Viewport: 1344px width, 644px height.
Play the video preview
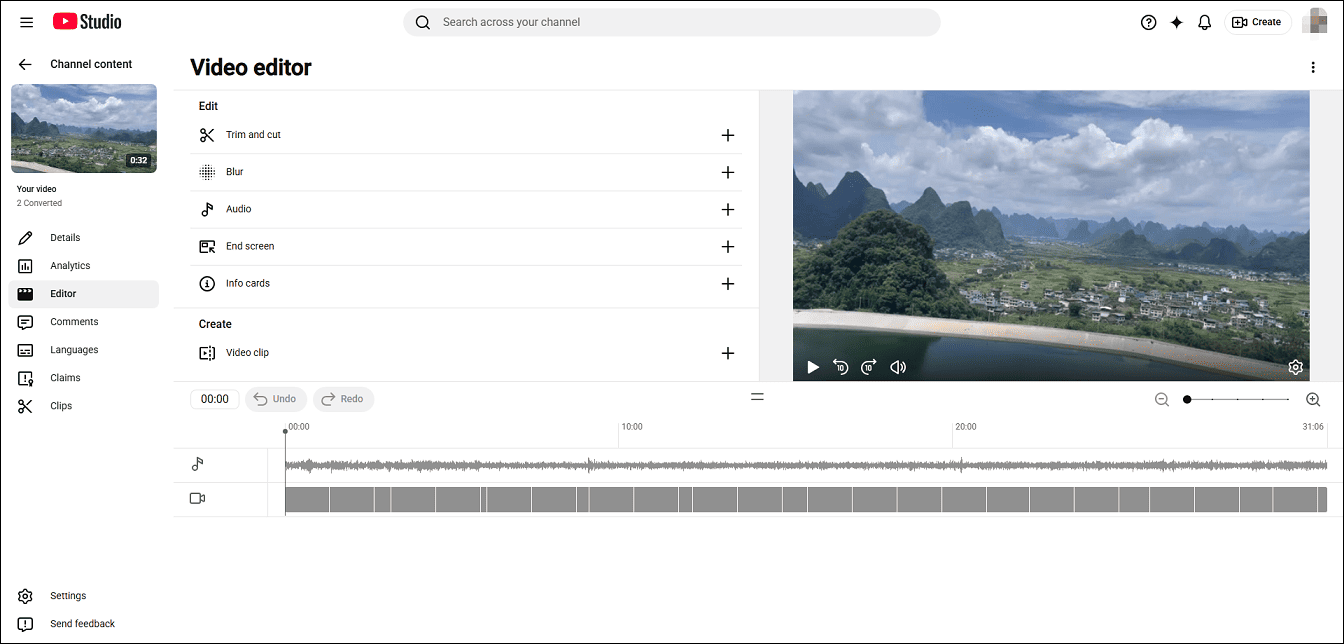(x=813, y=367)
